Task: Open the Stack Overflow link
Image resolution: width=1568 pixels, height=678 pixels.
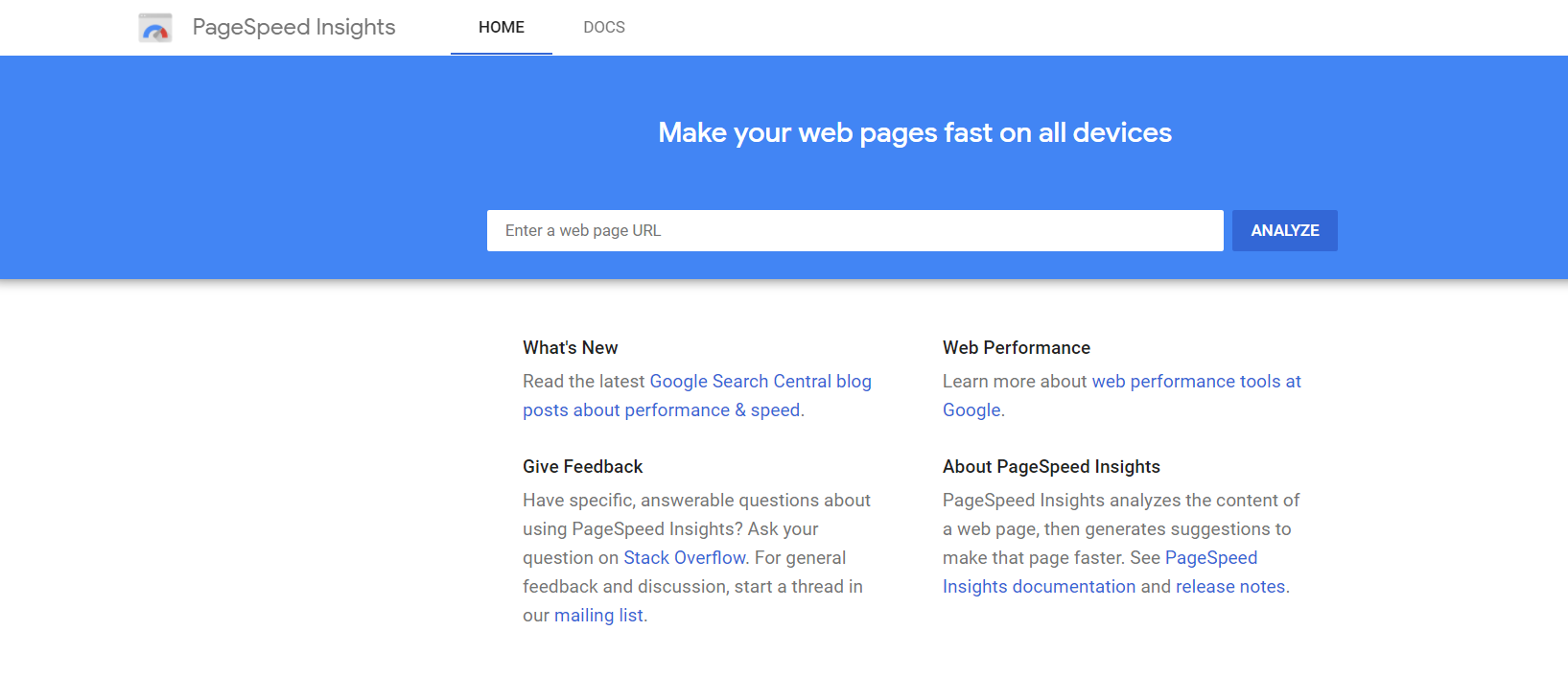Action: (x=685, y=557)
